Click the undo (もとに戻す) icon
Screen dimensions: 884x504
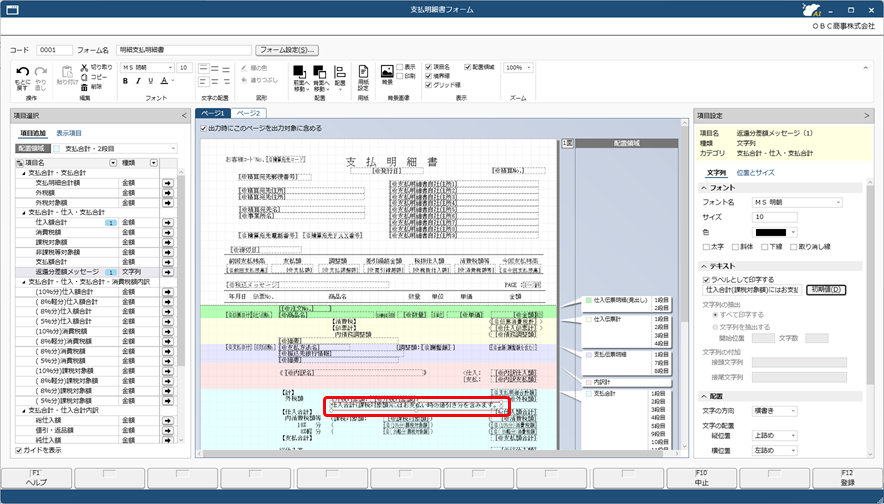22,72
